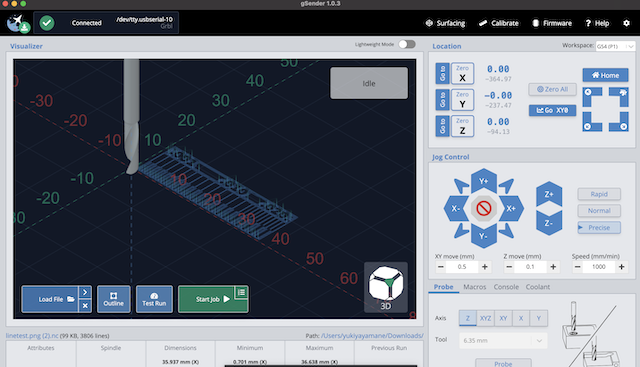This screenshot has width=640, height=367.
Task: Jog diagonally X- Y+ arrow
Action: pyautogui.click(x=462, y=186)
